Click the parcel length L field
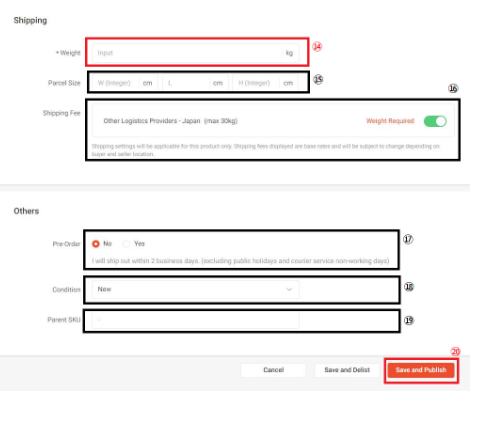498x422 pixels. (195, 83)
